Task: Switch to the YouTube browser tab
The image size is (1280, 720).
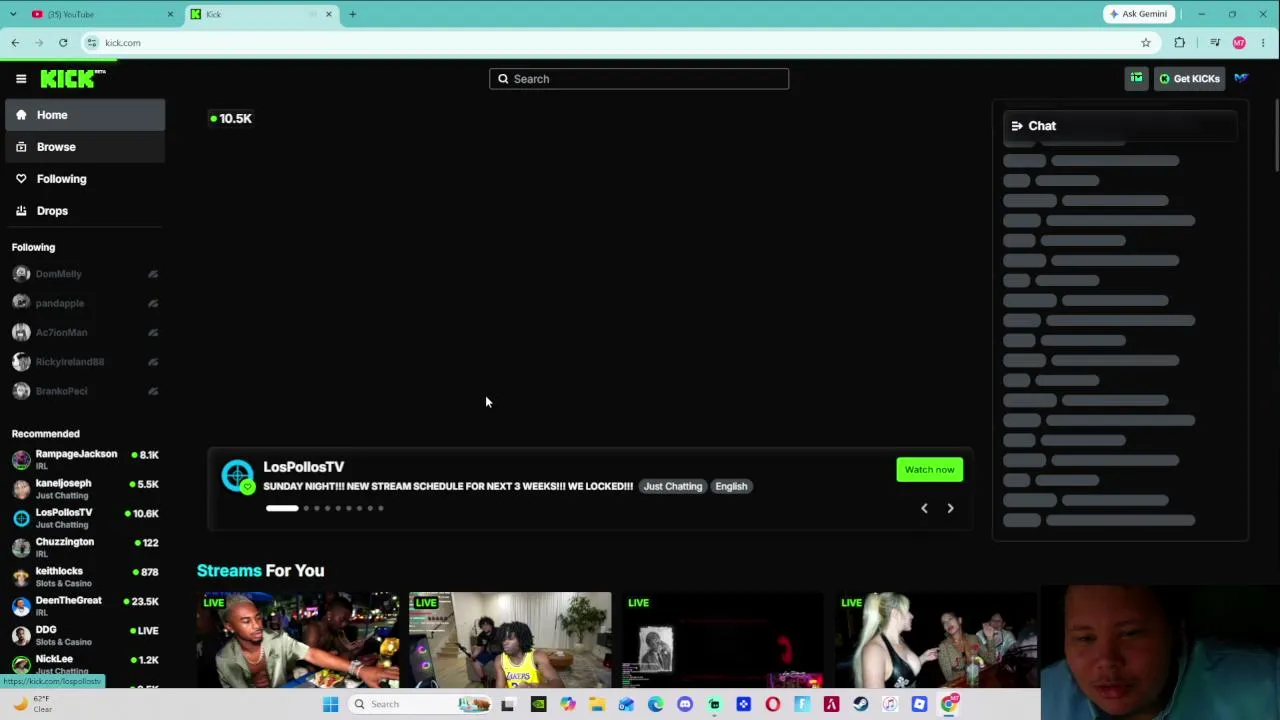Action: coord(100,14)
